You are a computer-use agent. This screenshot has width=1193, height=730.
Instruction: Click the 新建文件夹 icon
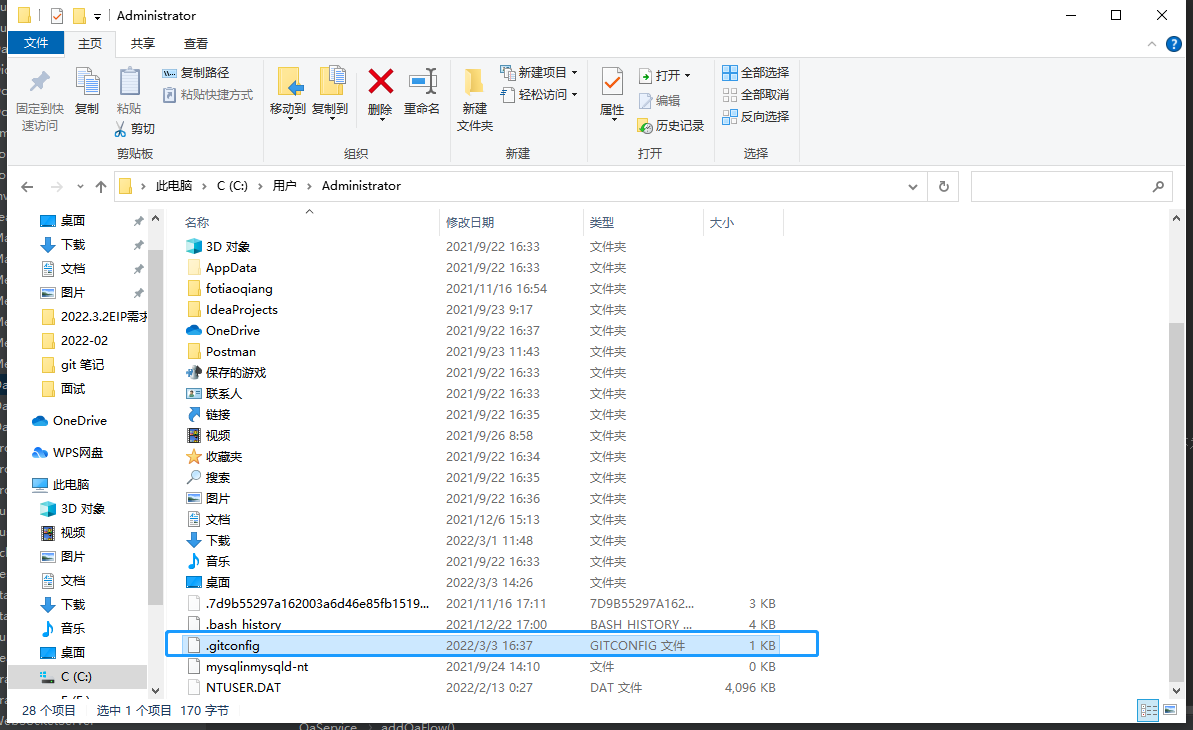[x=474, y=81]
